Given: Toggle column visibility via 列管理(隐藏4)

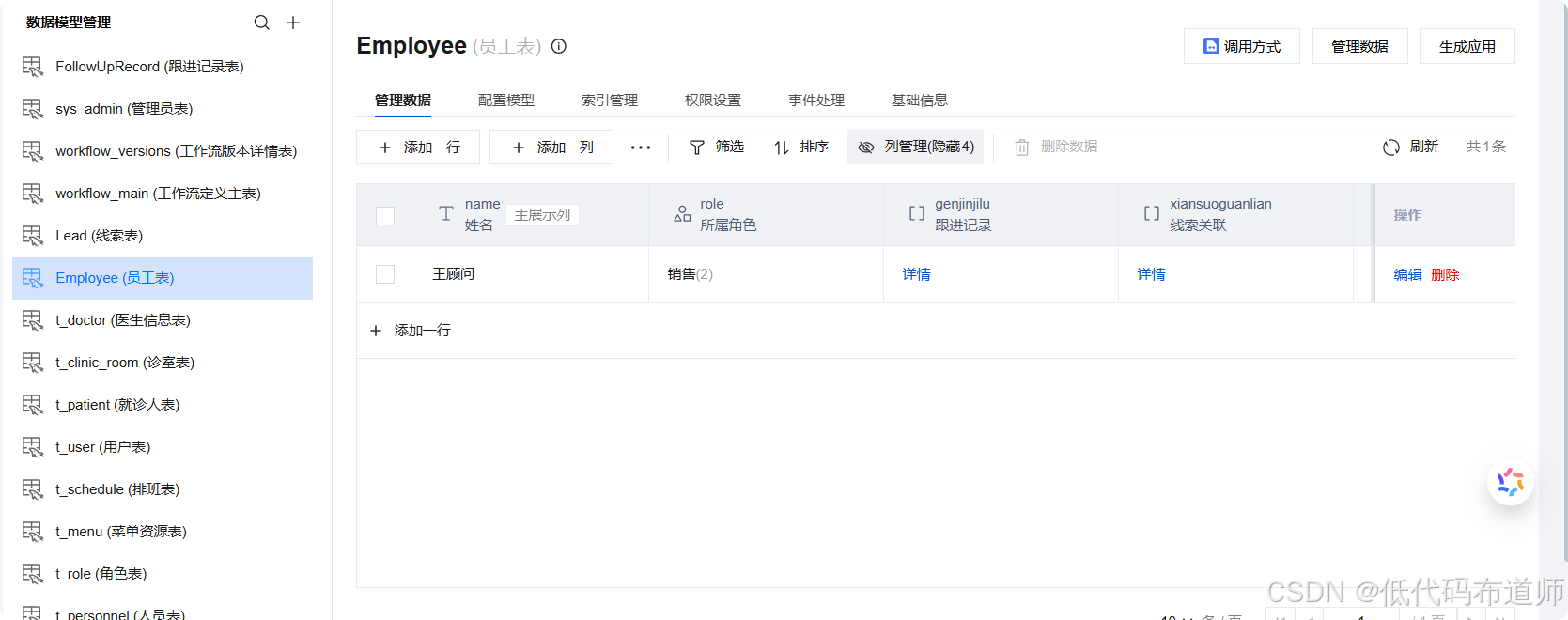Looking at the screenshot, I should pos(916,147).
